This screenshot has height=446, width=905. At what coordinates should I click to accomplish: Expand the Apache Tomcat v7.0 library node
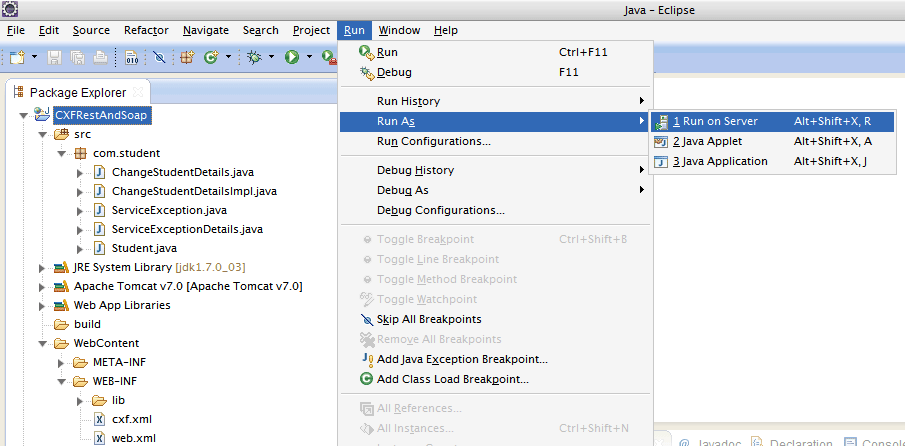pos(42,286)
